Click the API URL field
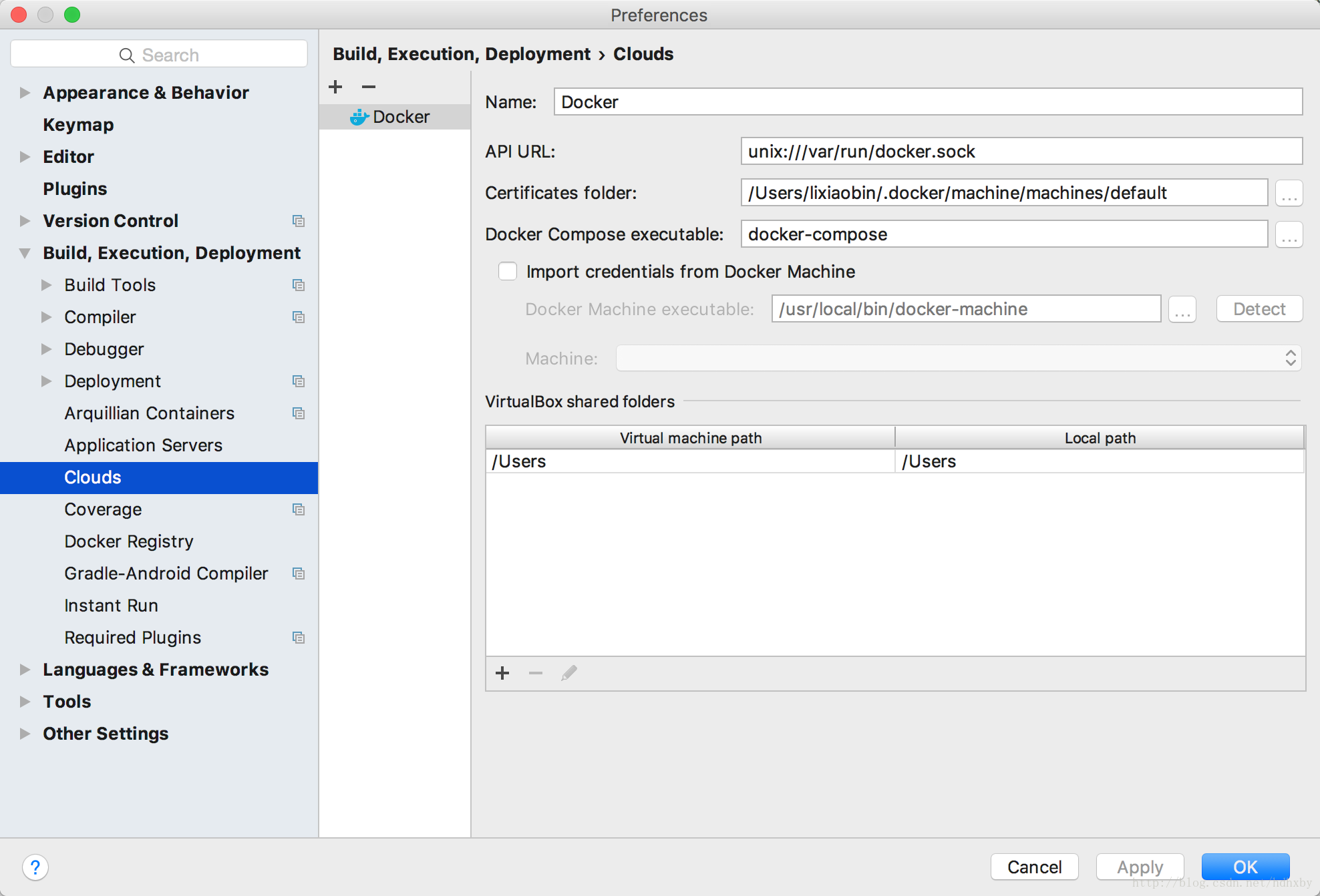Viewport: 1320px width, 896px height. (x=1022, y=152)
